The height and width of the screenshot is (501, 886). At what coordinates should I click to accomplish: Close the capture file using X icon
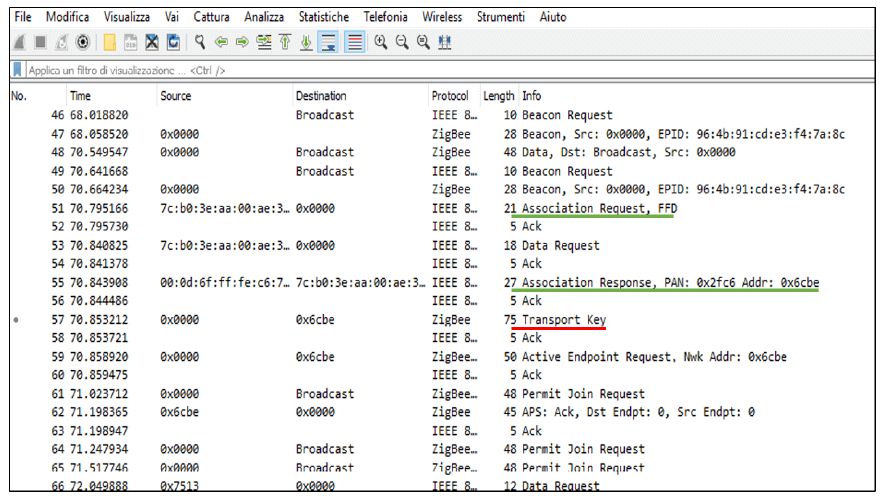pyautogui.click(x=152, y=43)
